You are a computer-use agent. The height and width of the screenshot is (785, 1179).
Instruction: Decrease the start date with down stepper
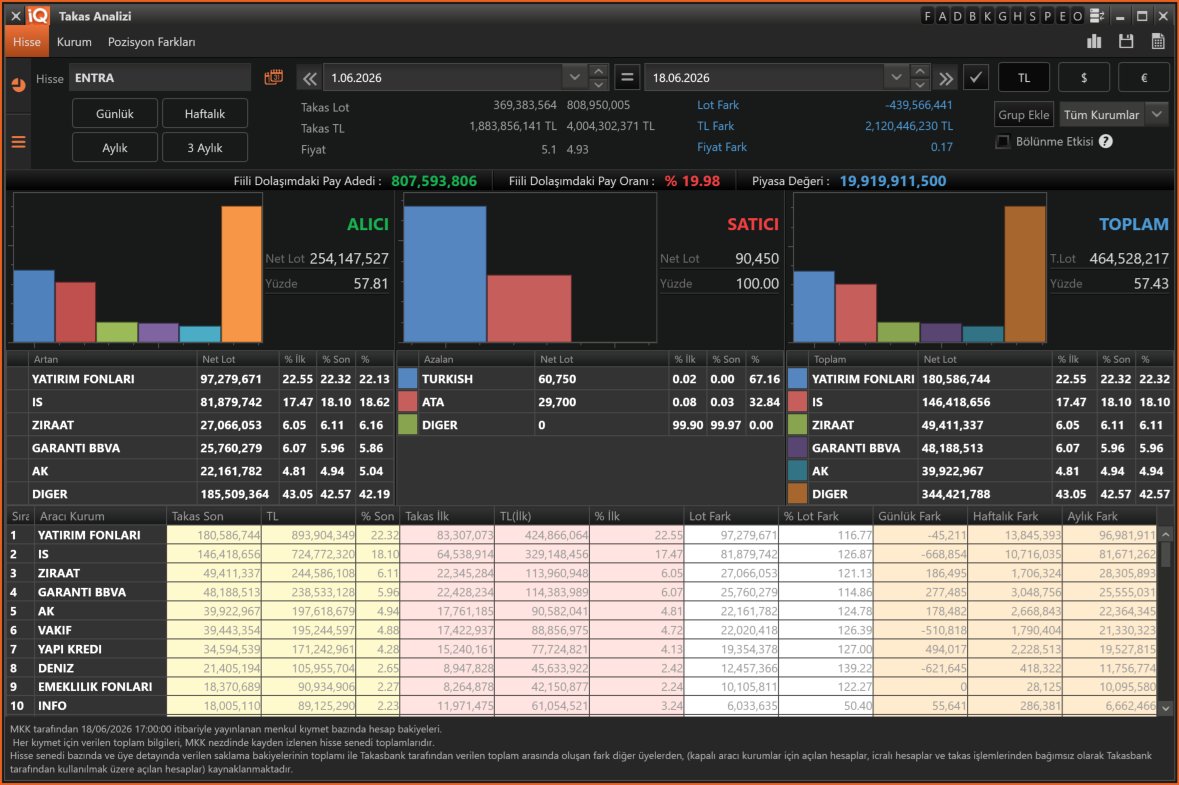point(599,84)
